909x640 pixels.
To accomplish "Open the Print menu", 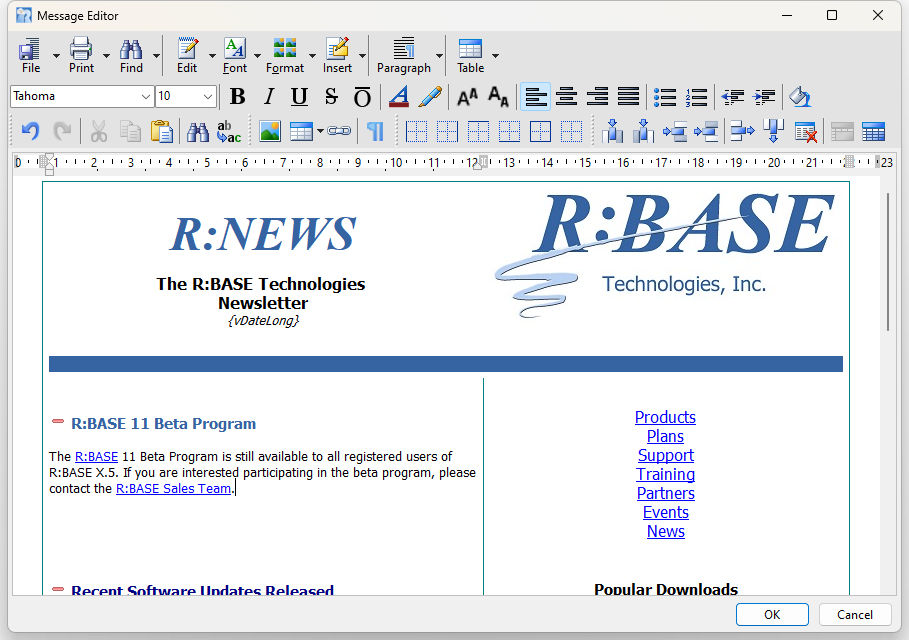I will [x=81, y=56].
